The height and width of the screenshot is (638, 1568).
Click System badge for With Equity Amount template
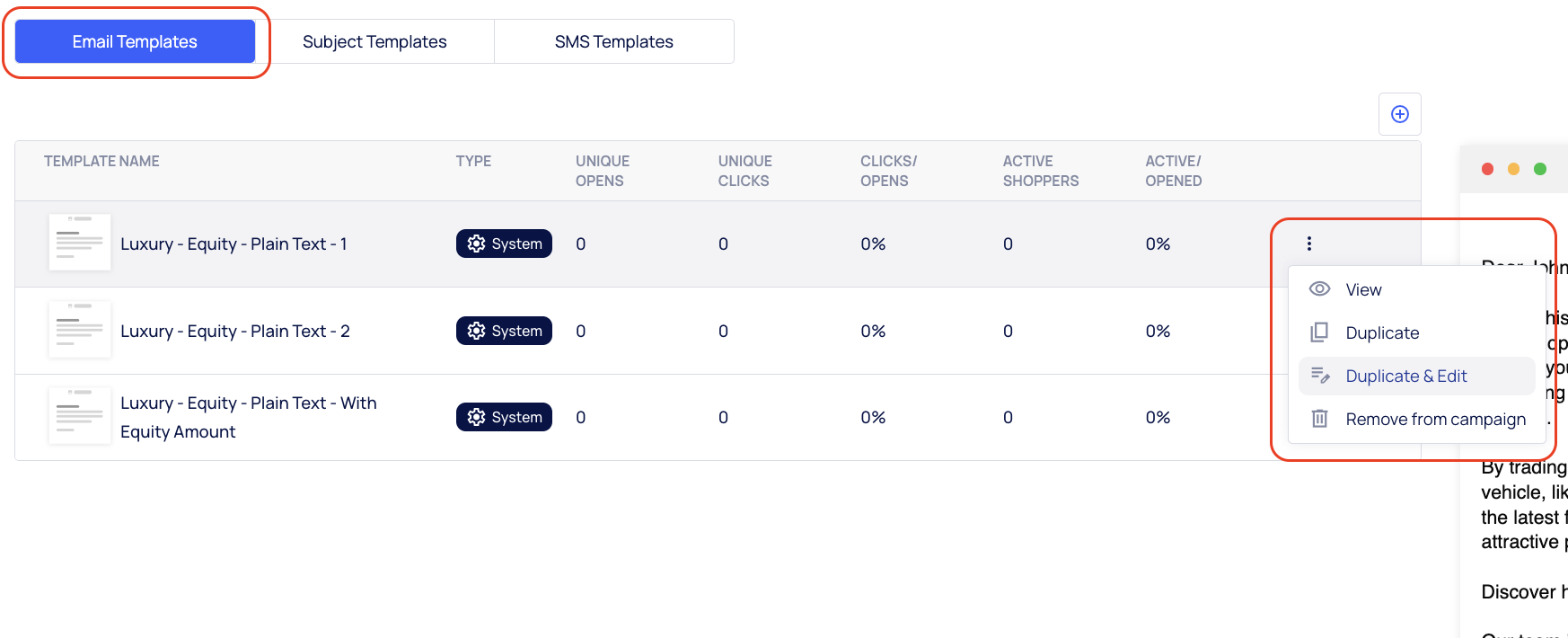pos(504,417)
